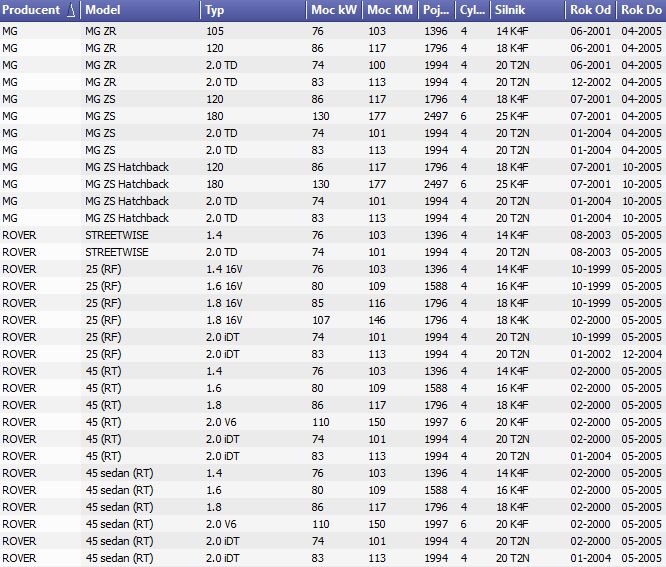The image size is (666, 567).
Task: Click 100 KM in MG ZR 2.0 TD row
Action: (x=377, y=65)
